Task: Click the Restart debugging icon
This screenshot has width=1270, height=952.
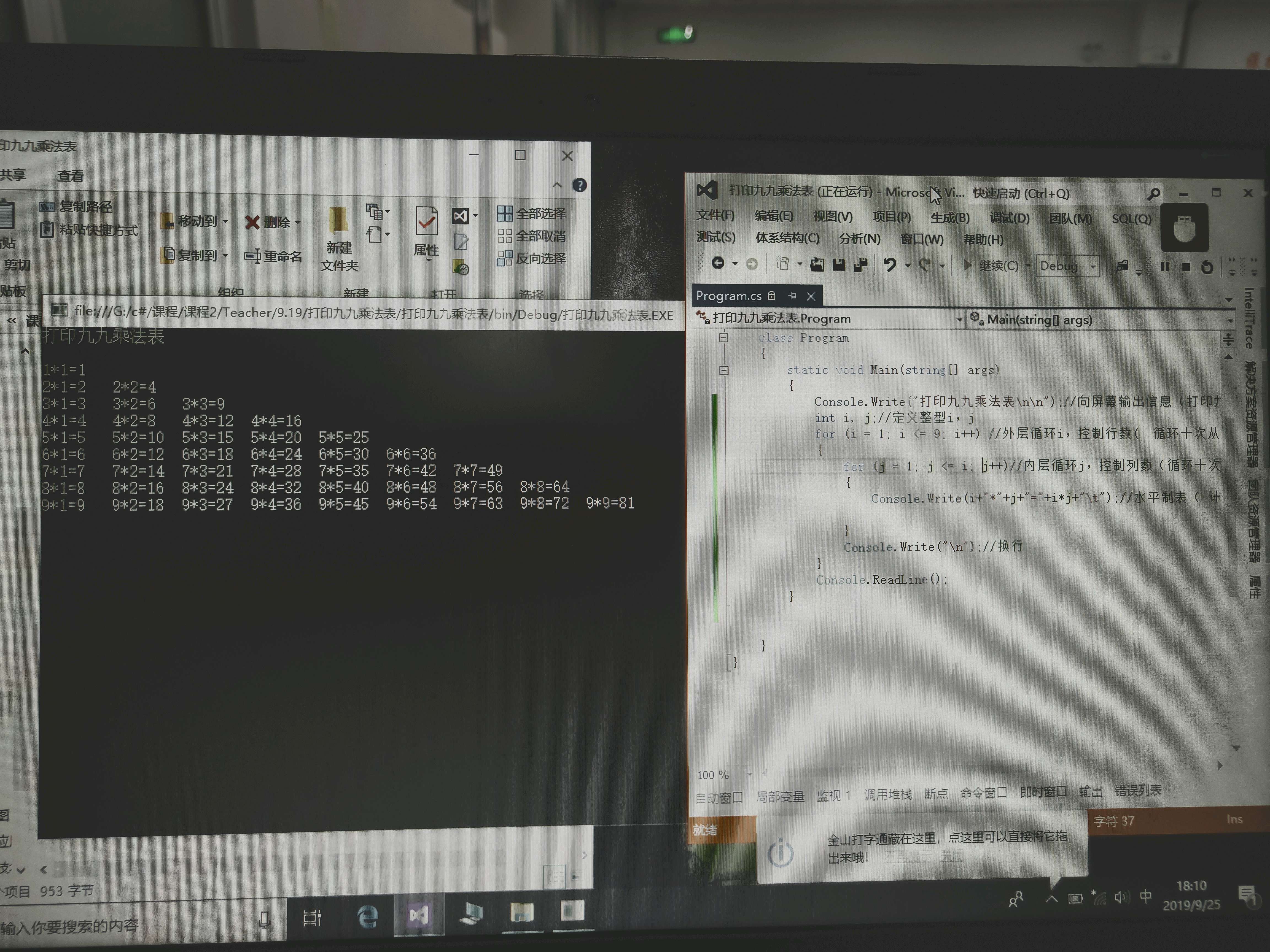Action: pyautogui.click(x=1207, y=267)
